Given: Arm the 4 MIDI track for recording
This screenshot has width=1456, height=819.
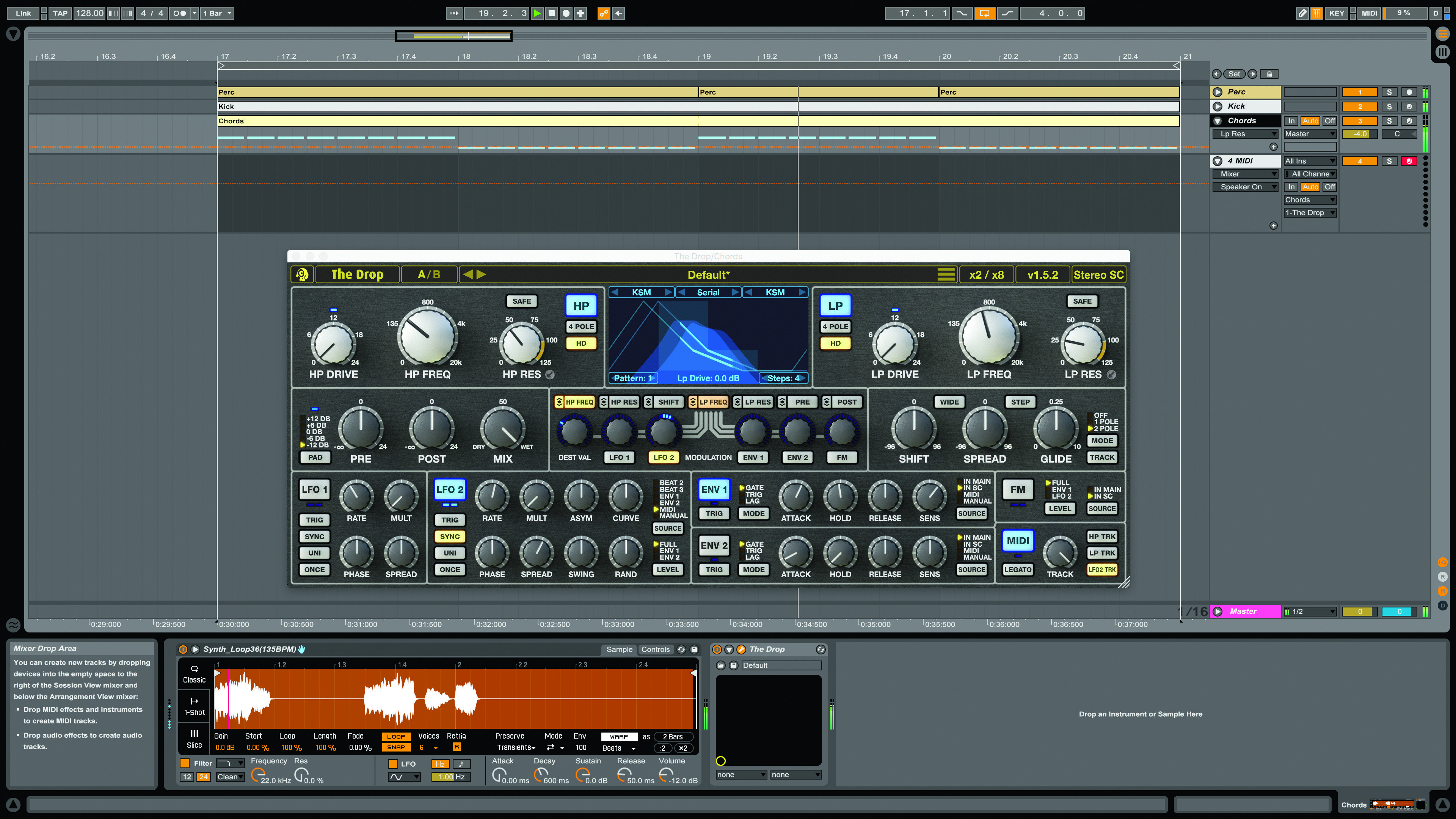Looking at the screenshot, I should pyautogui.click(x=1409, y=161).
